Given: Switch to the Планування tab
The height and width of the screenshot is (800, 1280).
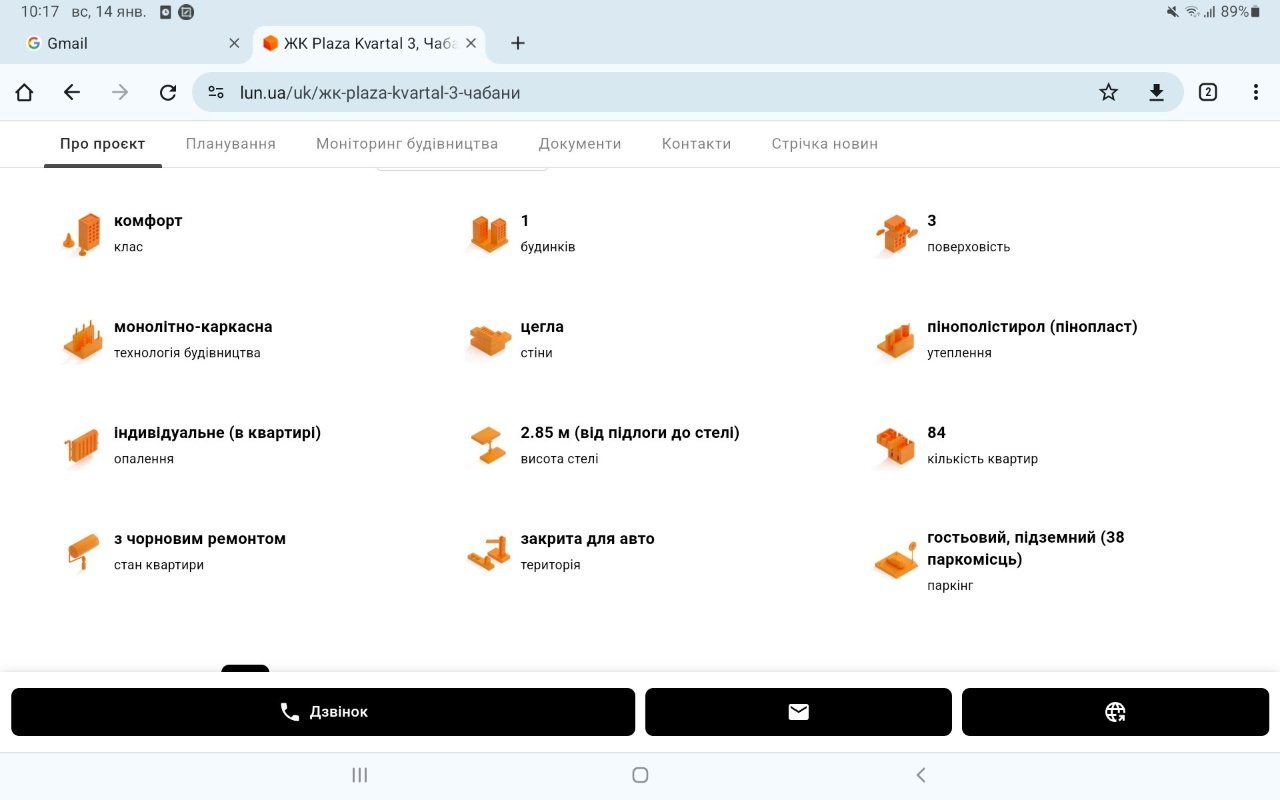Looking at the screenshot, I should [x=230, y=144].
